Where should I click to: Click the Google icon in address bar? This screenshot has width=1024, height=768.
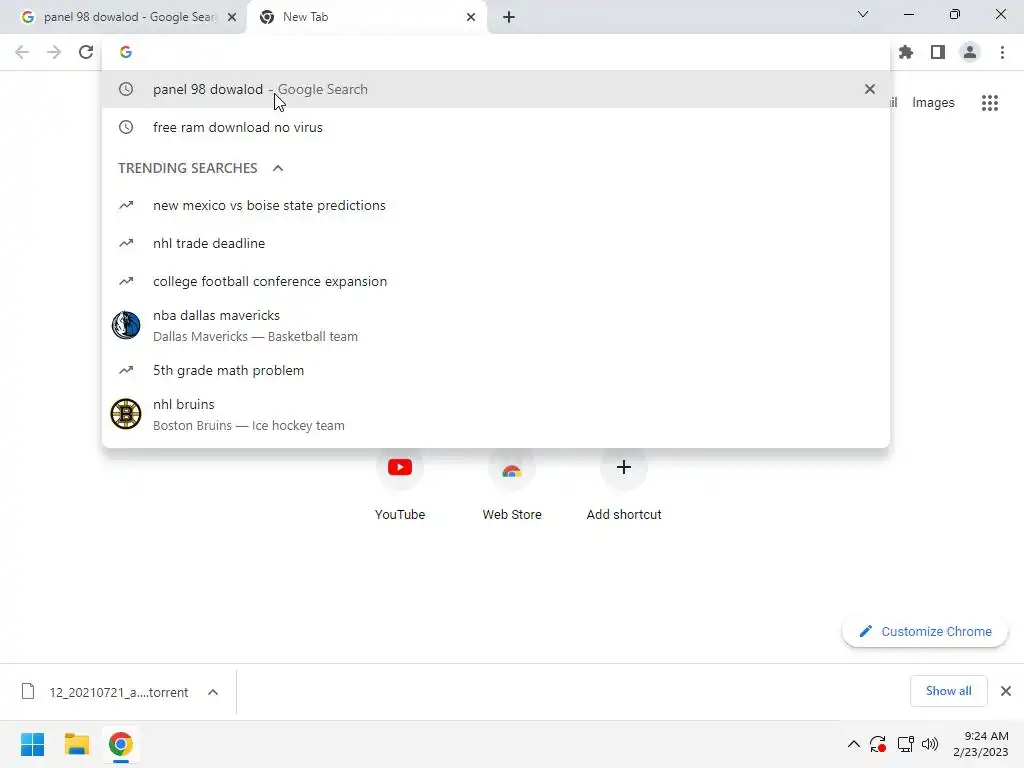pos(126,52)
